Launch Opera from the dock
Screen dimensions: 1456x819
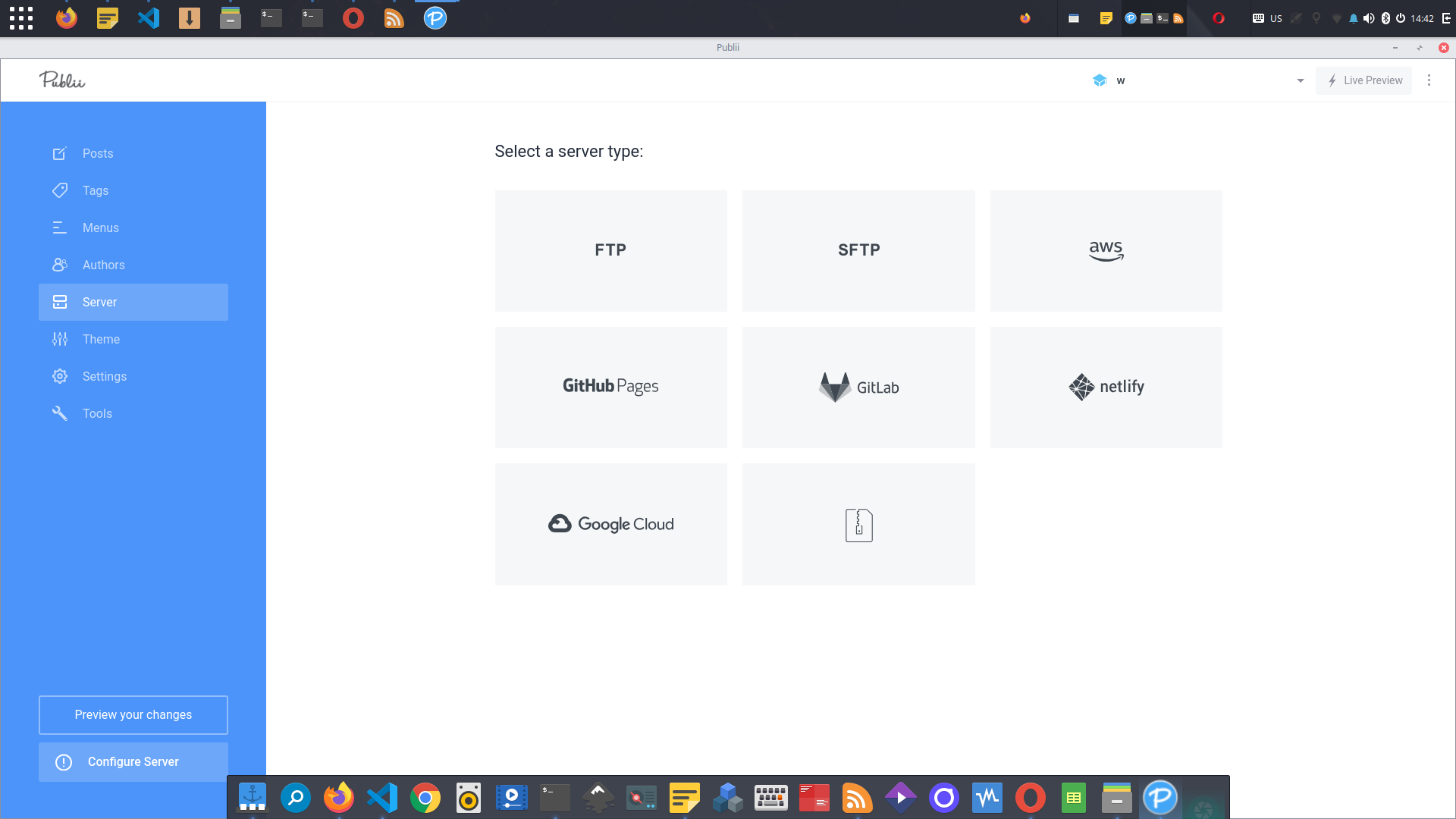pyautogui.click(x=1031, y=798)
